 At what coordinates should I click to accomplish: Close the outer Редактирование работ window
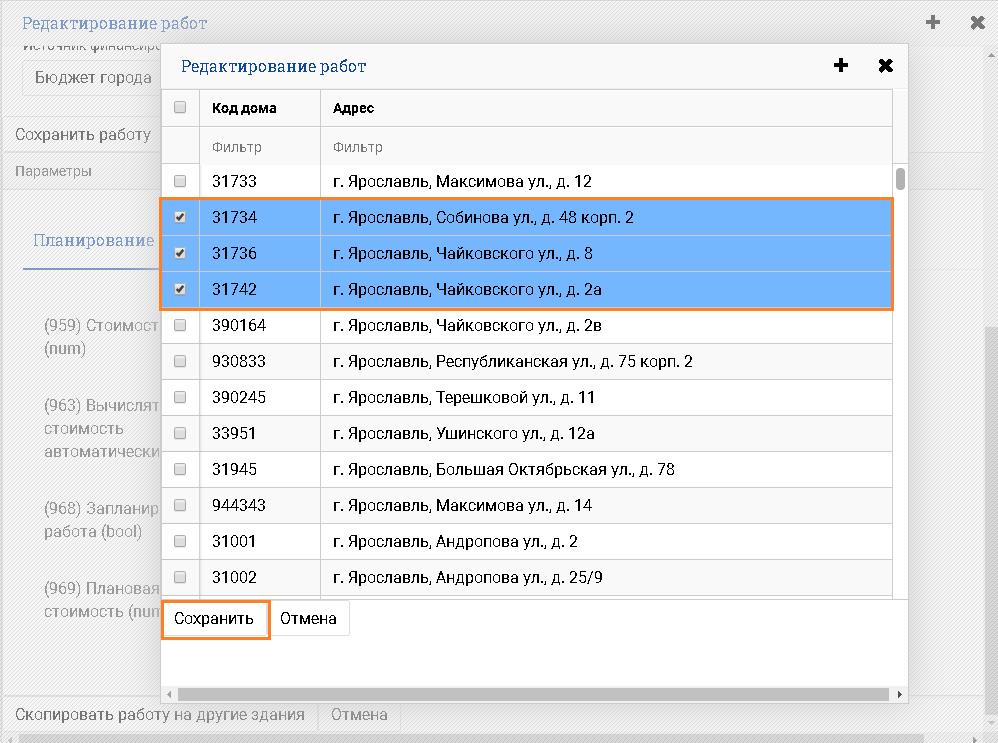[977, 22]
